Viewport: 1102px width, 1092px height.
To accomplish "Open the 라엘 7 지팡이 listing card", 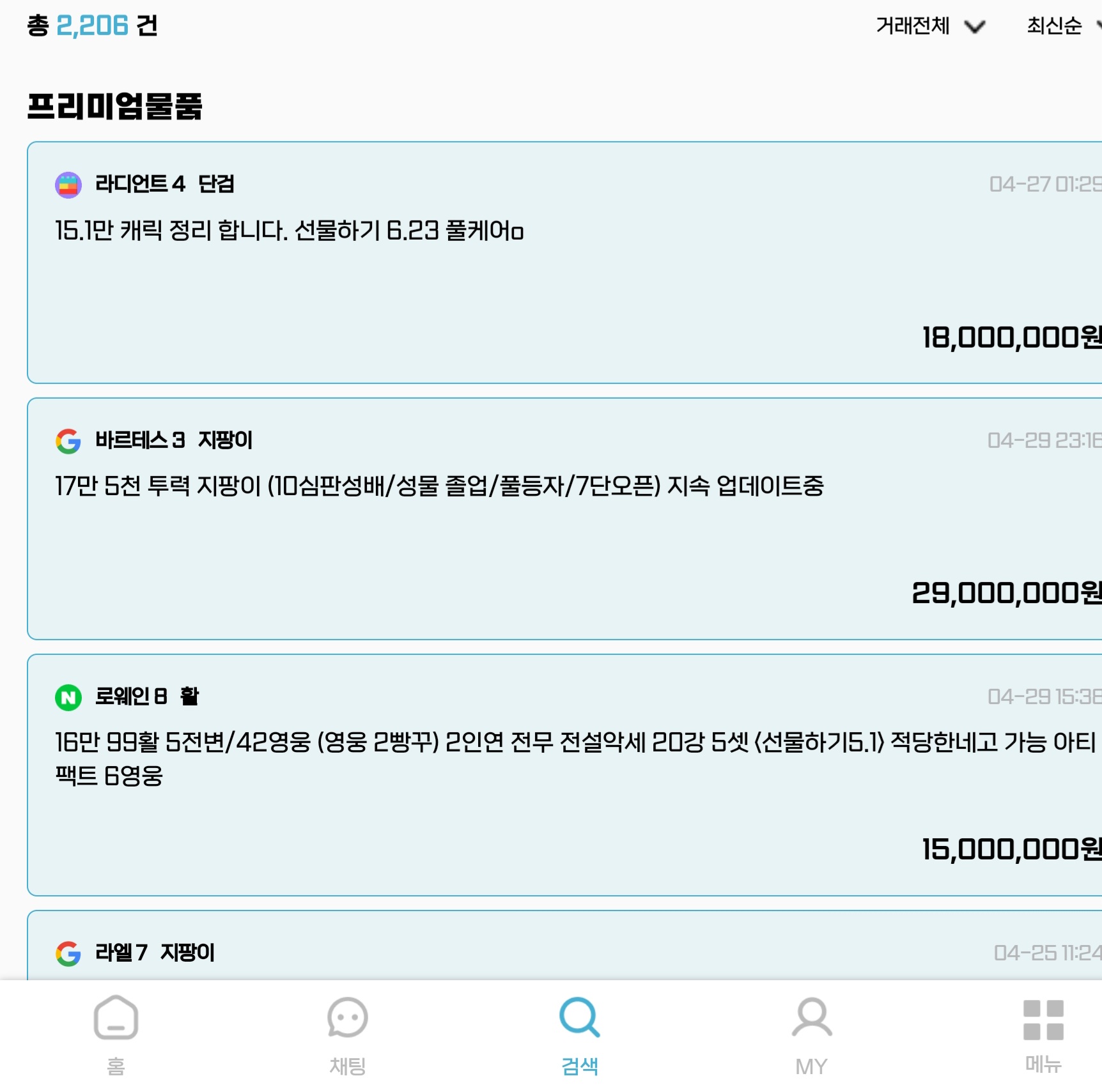I will [x=564, y=946].
